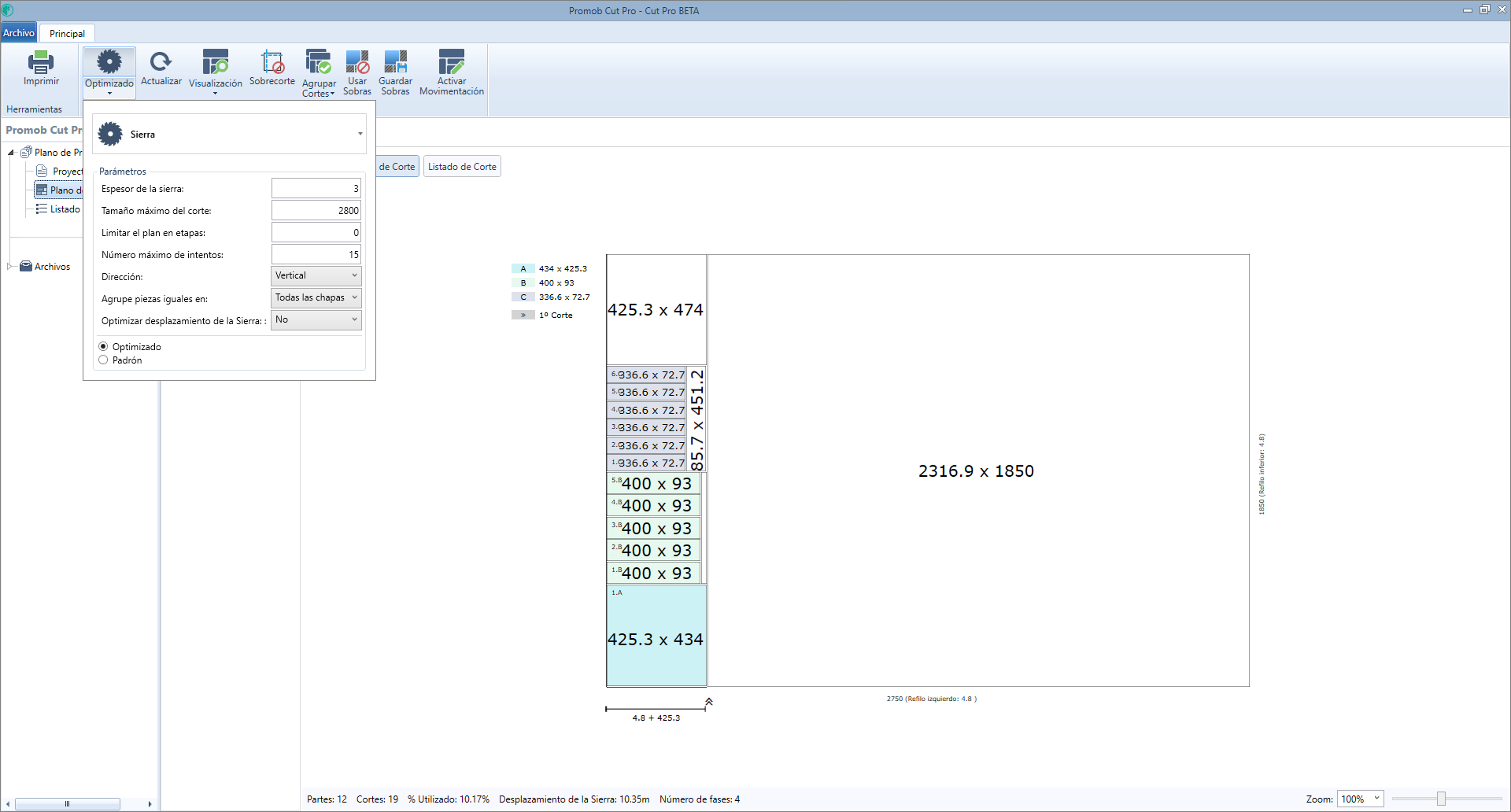Image resolution: width=1511 pixels, height=812 pixels.
Task: Open Optimizar desplazamiento de la Sierra dropdown
Action: click(316, 320)
